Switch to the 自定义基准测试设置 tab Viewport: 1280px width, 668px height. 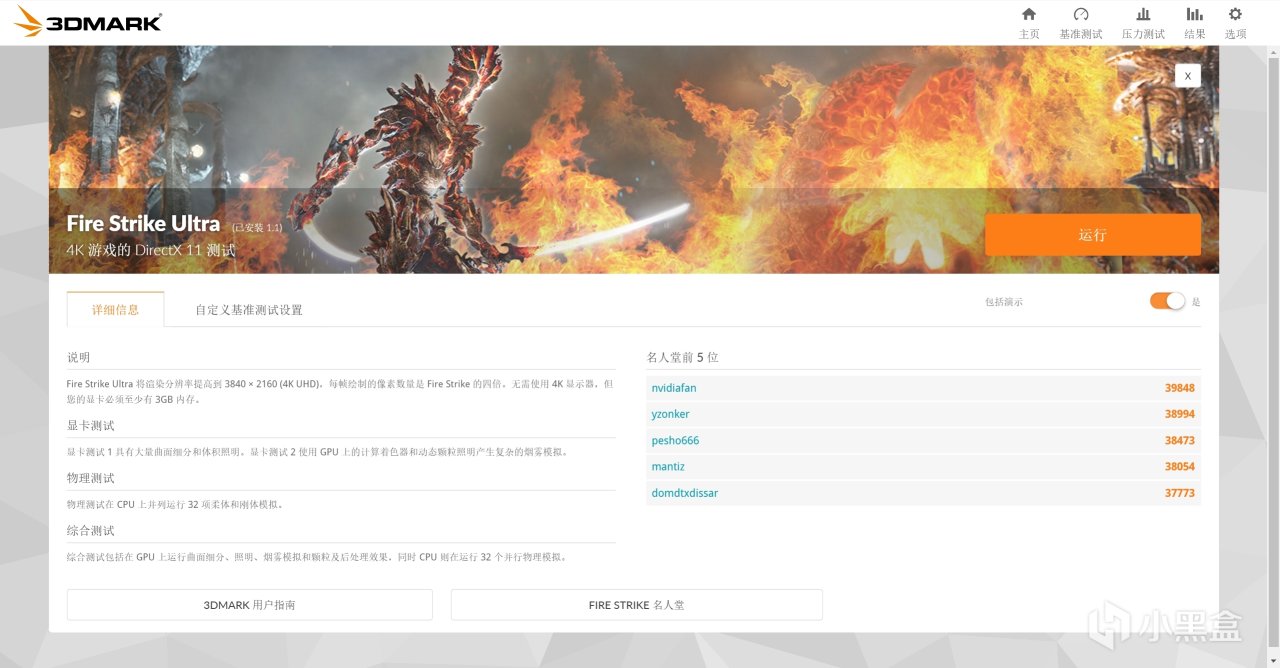point(249,310)
